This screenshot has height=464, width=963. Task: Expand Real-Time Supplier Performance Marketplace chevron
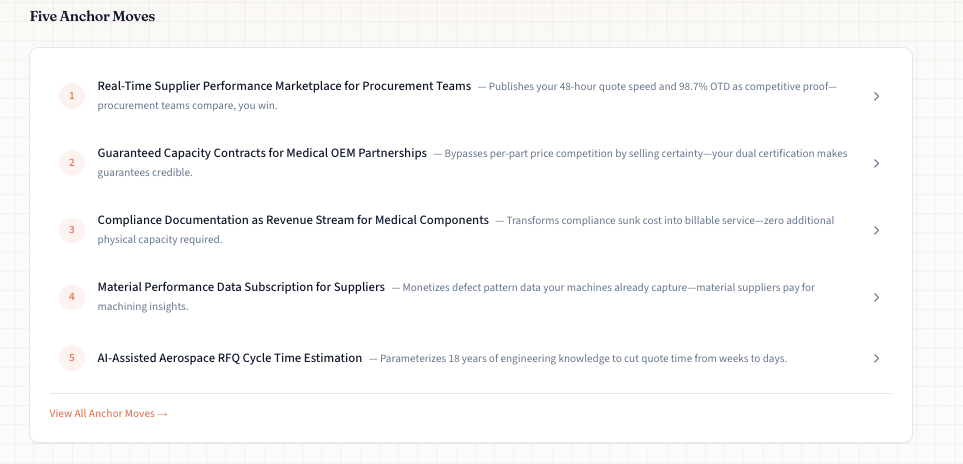pos(876,96)
